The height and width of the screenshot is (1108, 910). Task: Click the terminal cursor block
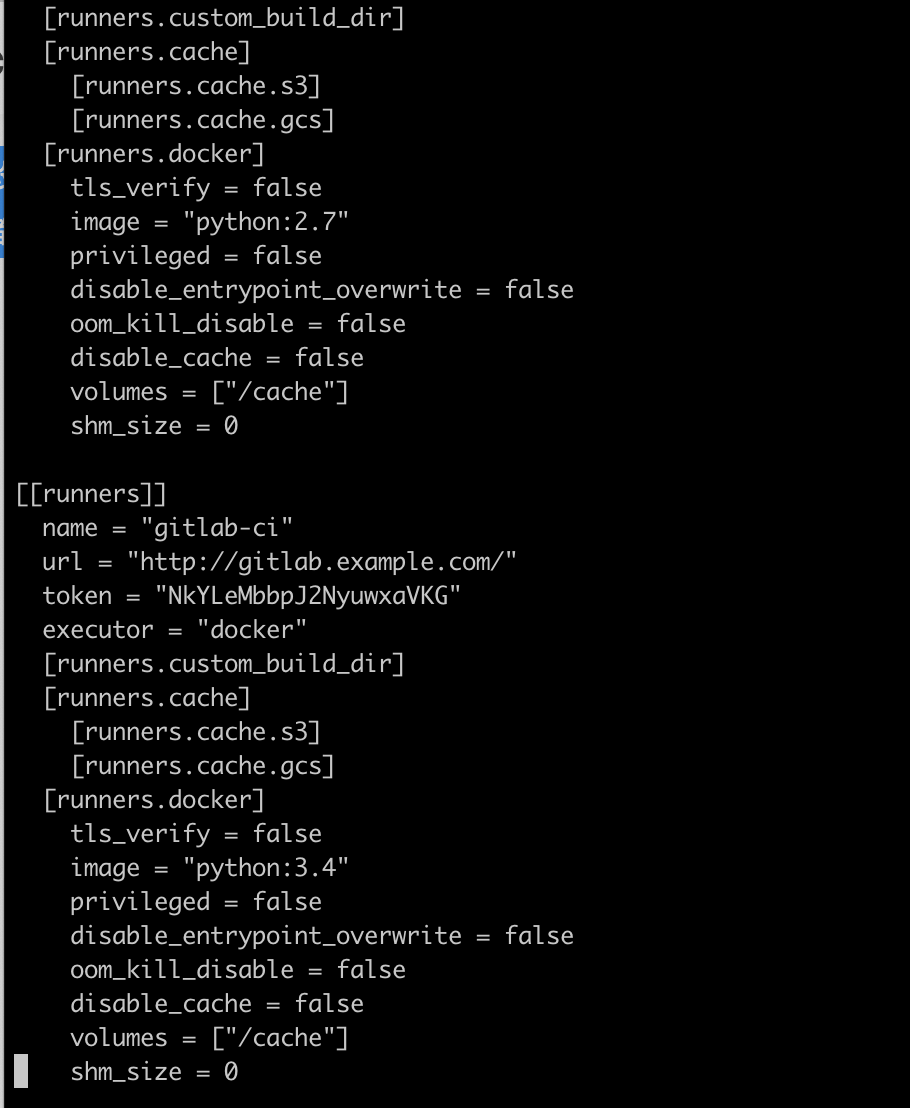[21, 1071]
